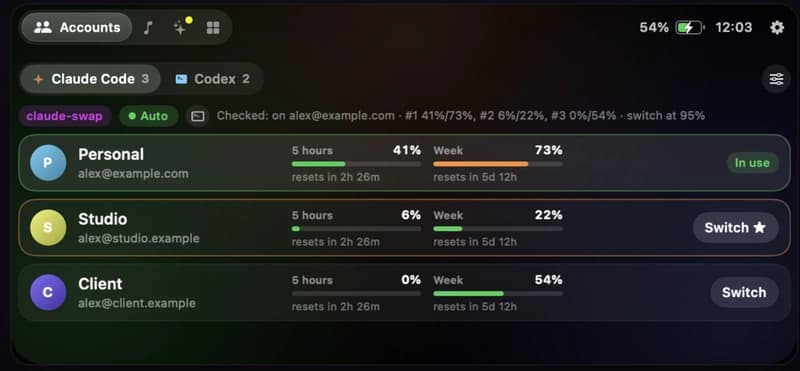The height and width of the screenshot is (371, 800).
Task: Click the battery charging indicator
Action: click(x=690, y=28)
